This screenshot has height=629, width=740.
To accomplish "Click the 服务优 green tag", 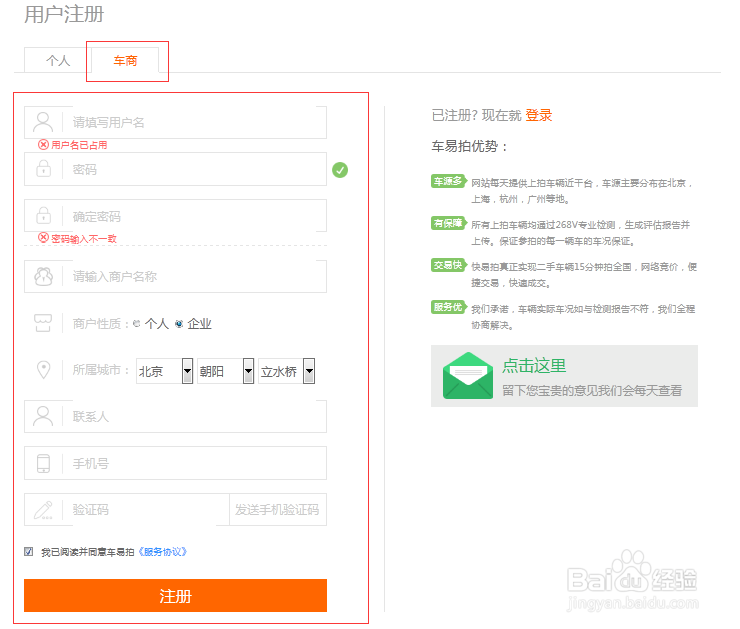I will tap(448, 307).
